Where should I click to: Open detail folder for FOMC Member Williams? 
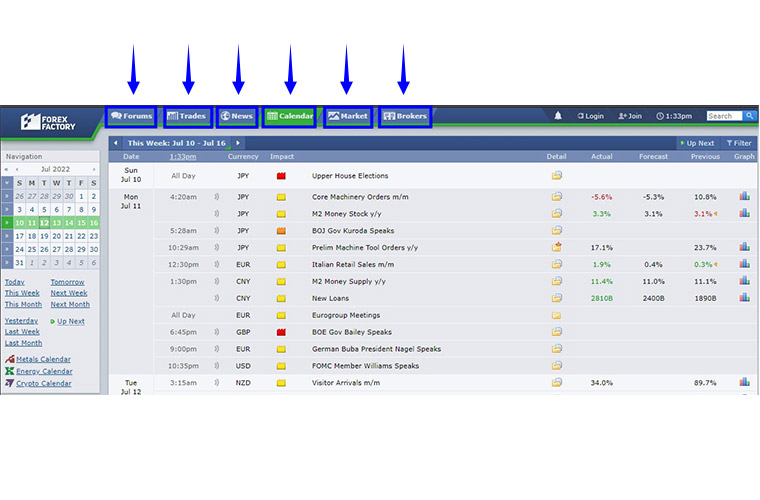(556, 366)
